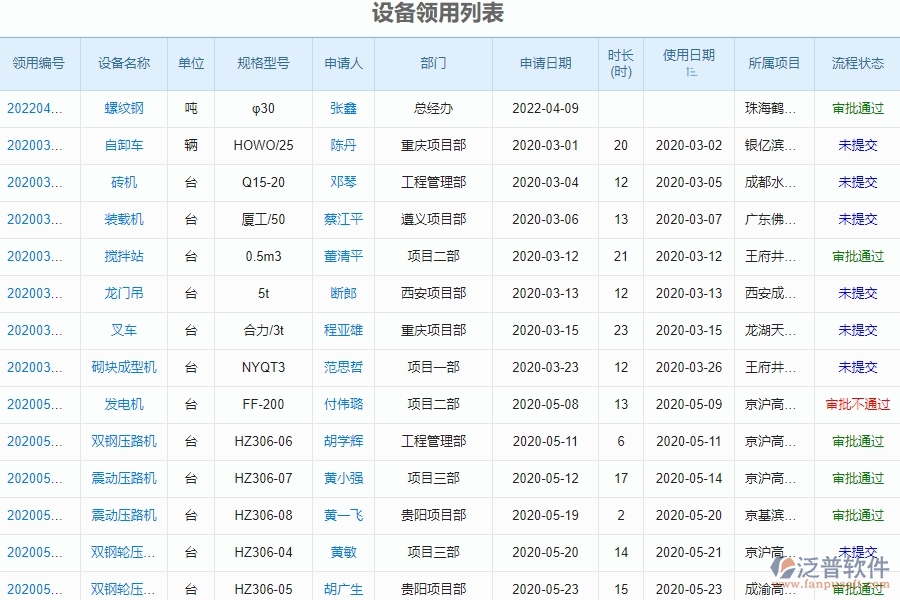Open equipment 叉车 details

pos(124,330)
